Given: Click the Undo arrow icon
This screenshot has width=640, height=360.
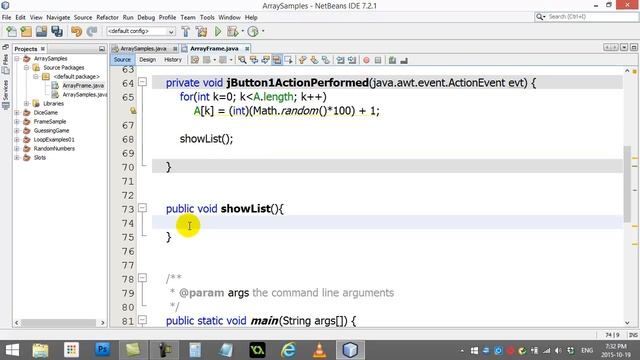Looking at the screenshot, I should [x=76, y=31].
